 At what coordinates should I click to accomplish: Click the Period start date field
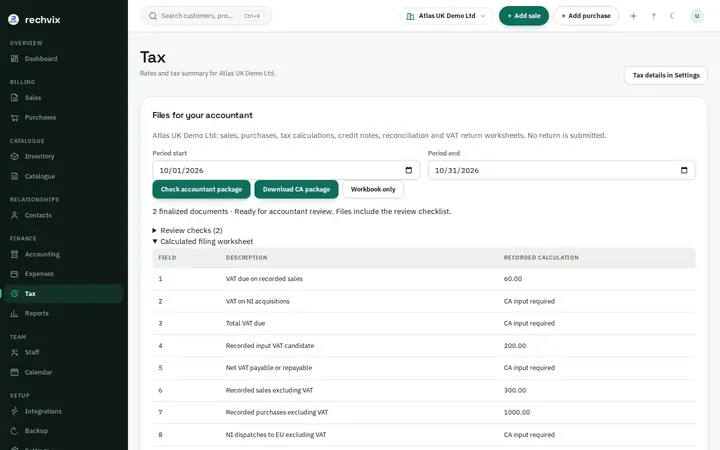pyautogui.click(x=286, y=170)
